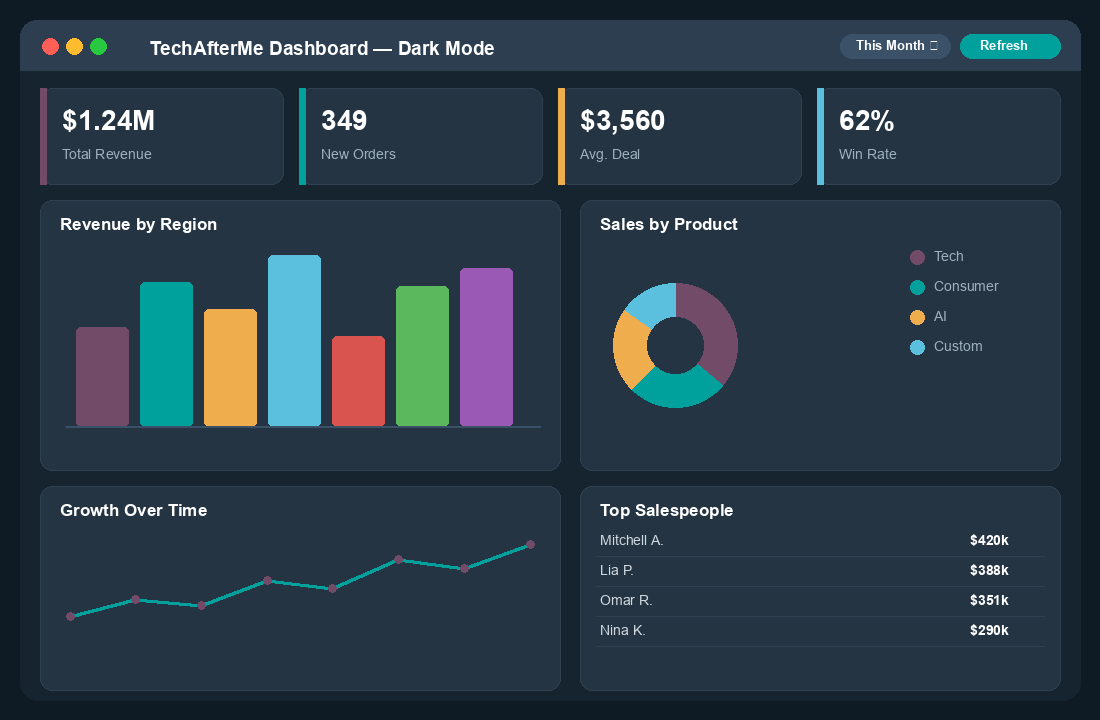Open the 62% Win Rate card
This screenshot has width=1100, height=720.
coord(939,137)
